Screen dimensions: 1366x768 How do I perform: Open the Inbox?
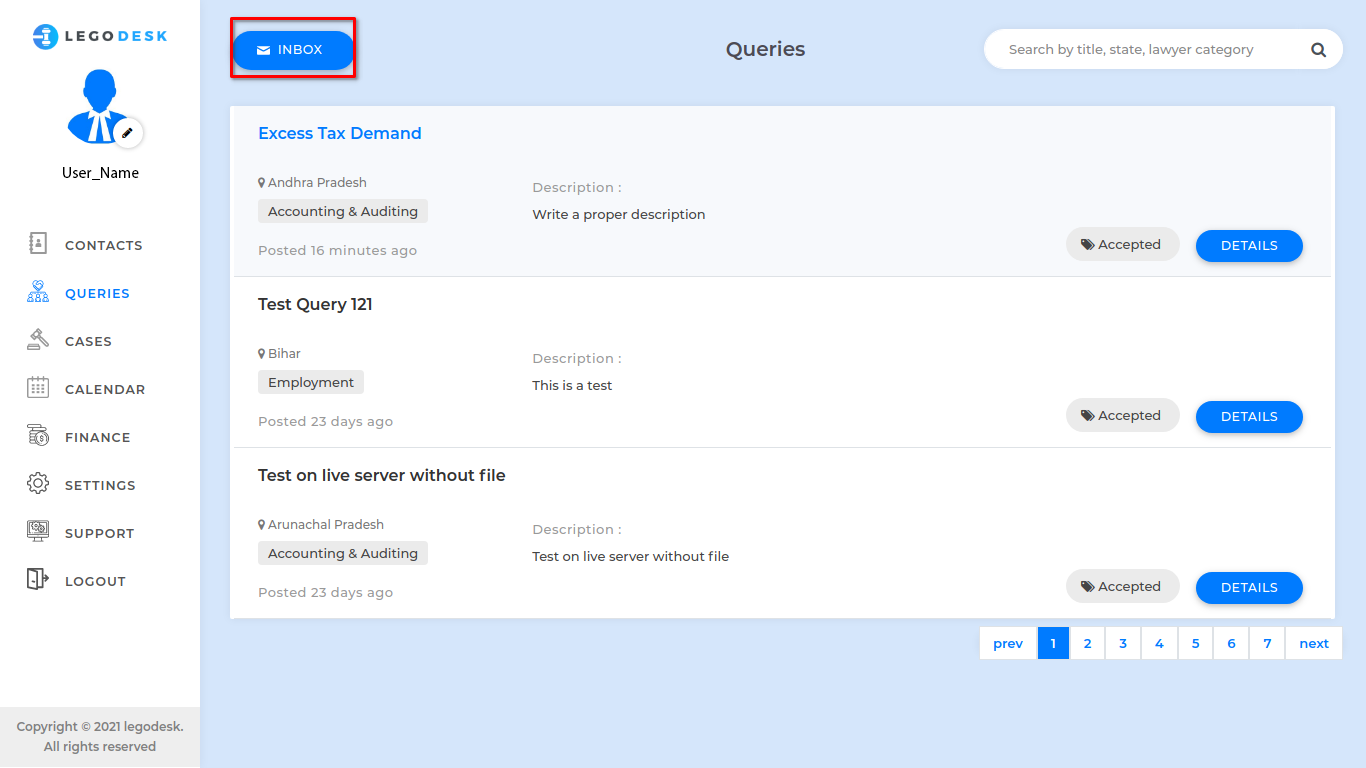(293, 50)
